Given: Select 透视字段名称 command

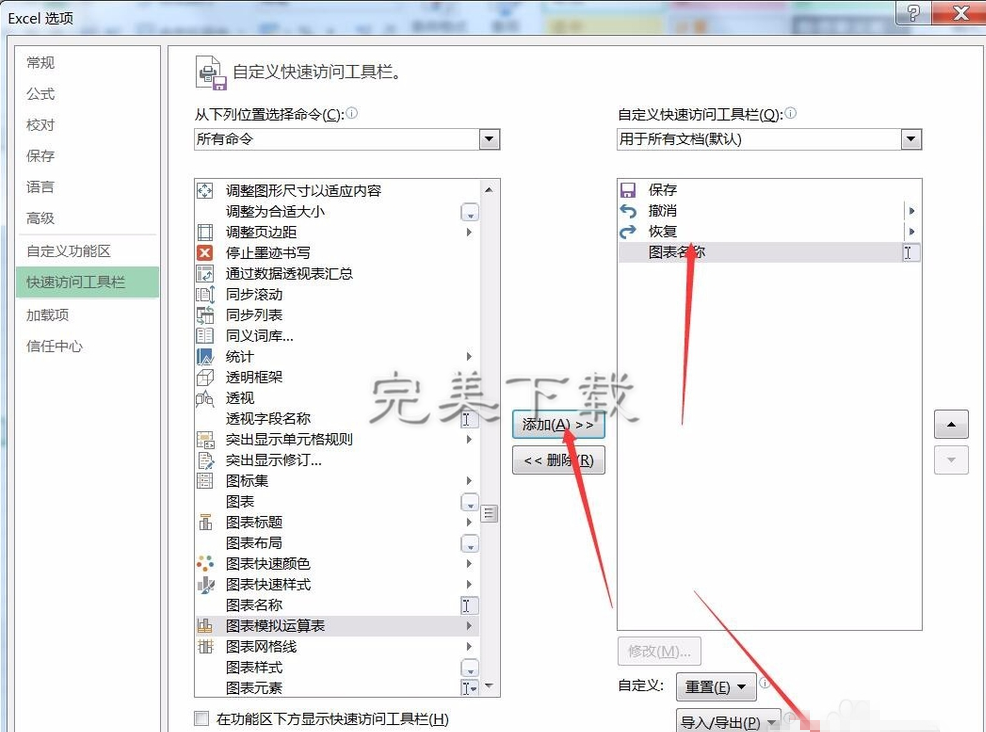Looking at the screenshot, I should tap(338, 419).
